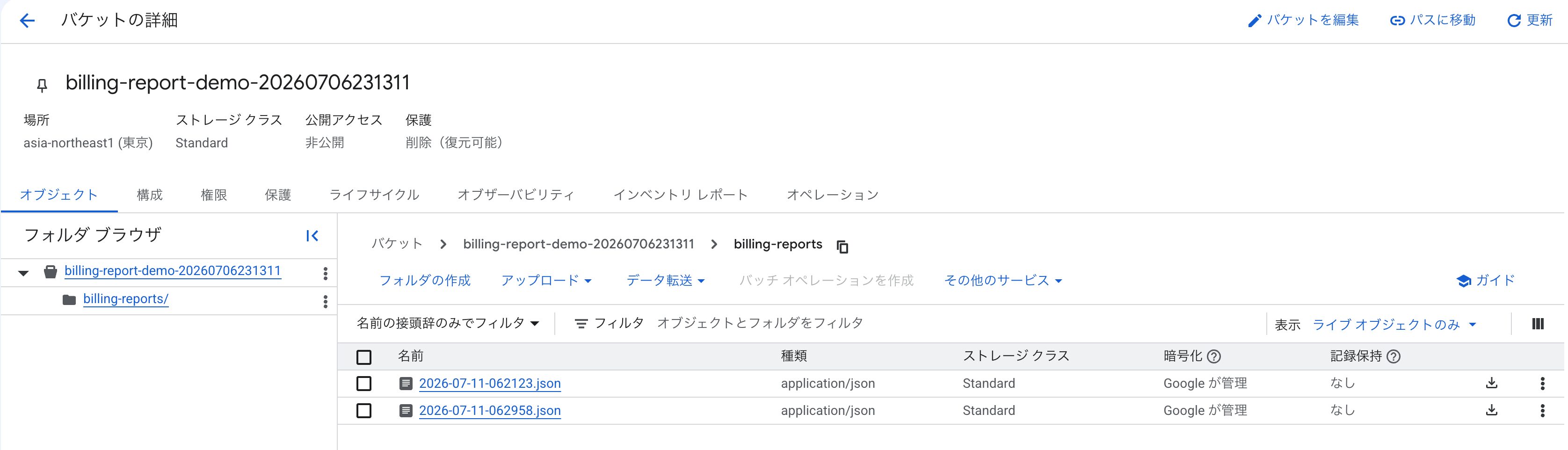Open the three-dot menu for the billing-reports/ folder

(326, 301)
